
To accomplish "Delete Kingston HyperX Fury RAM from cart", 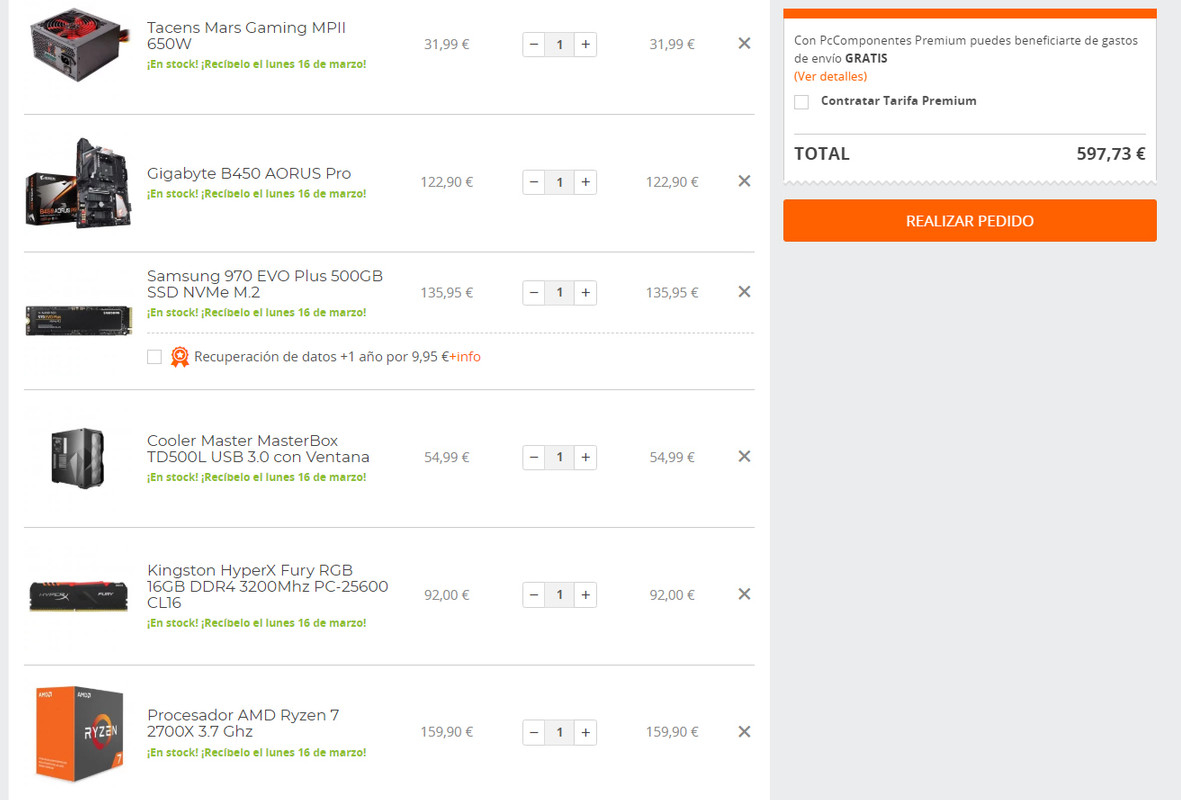I will [744, 594].
